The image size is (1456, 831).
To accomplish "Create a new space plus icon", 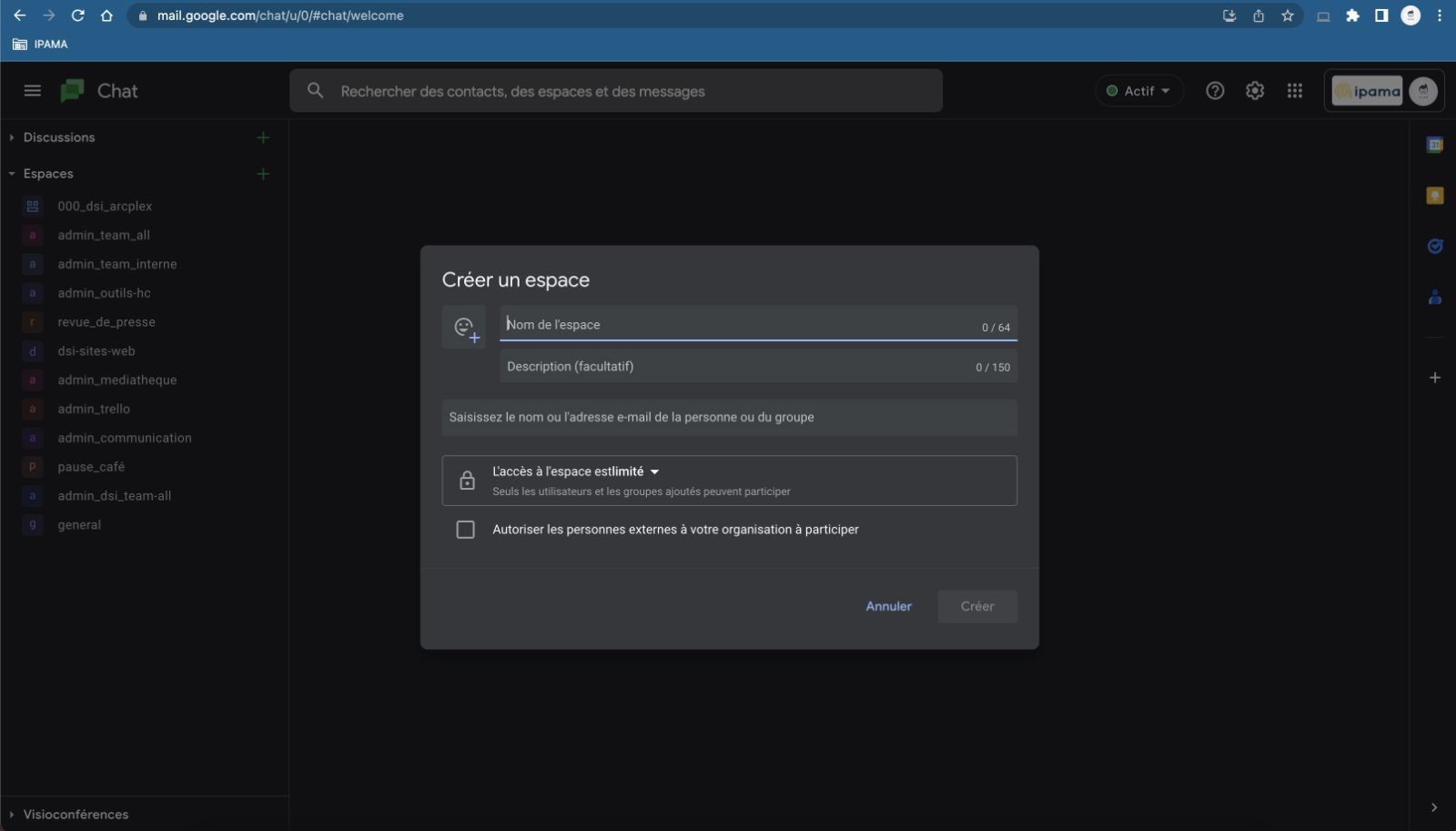I will (x=263, y=174).
